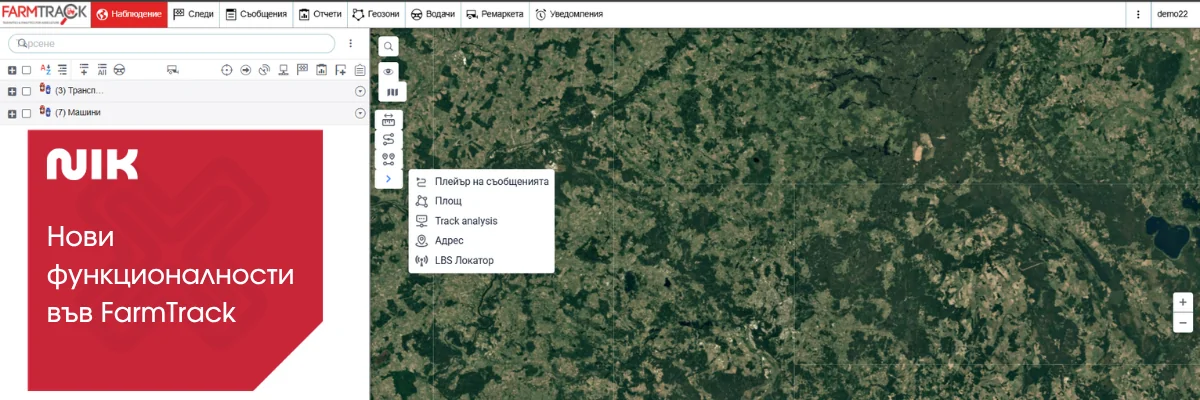Click the crosshair locate target icon

(226, 70)
